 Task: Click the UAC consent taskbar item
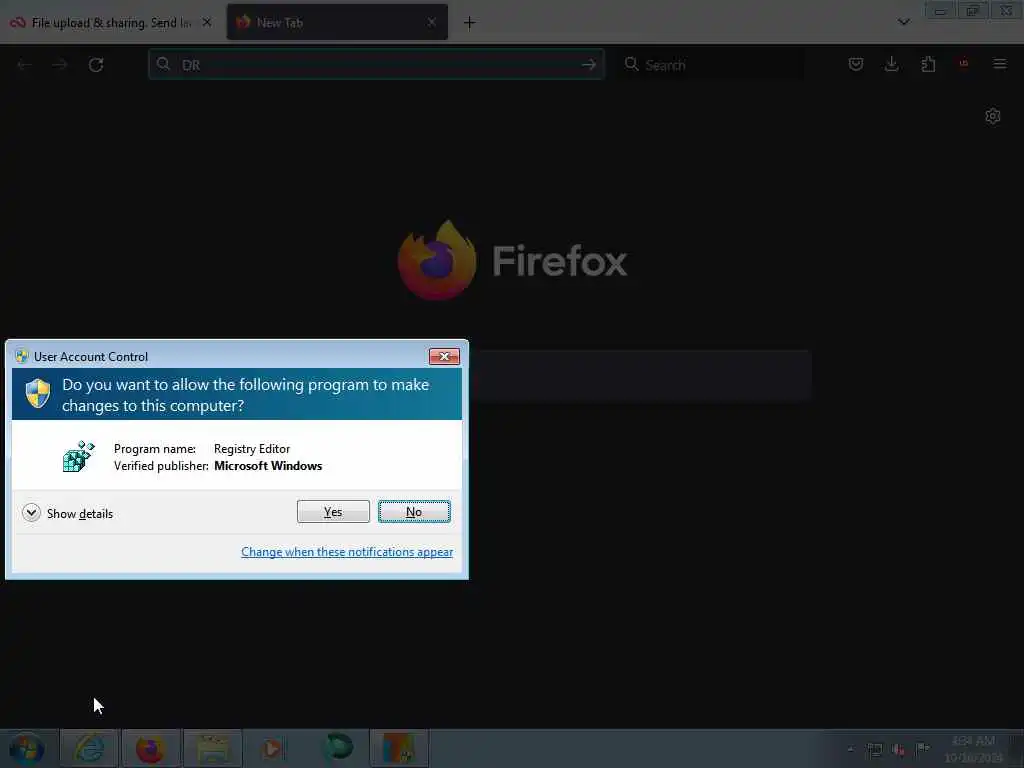400,748
